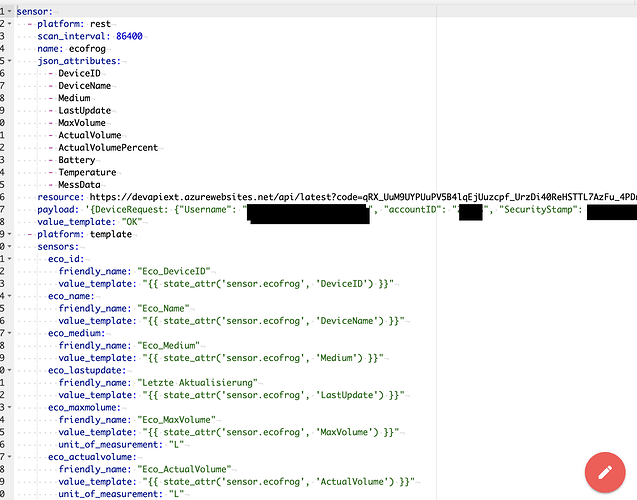637x500 pixels.
Task: Click friendly_name "Eco_Name"
Action: pos(124,308)
